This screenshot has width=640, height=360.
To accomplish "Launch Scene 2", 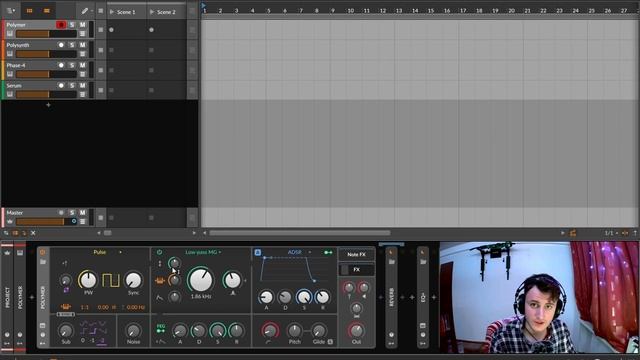I will pyautogui.click(x=152, y=12).
